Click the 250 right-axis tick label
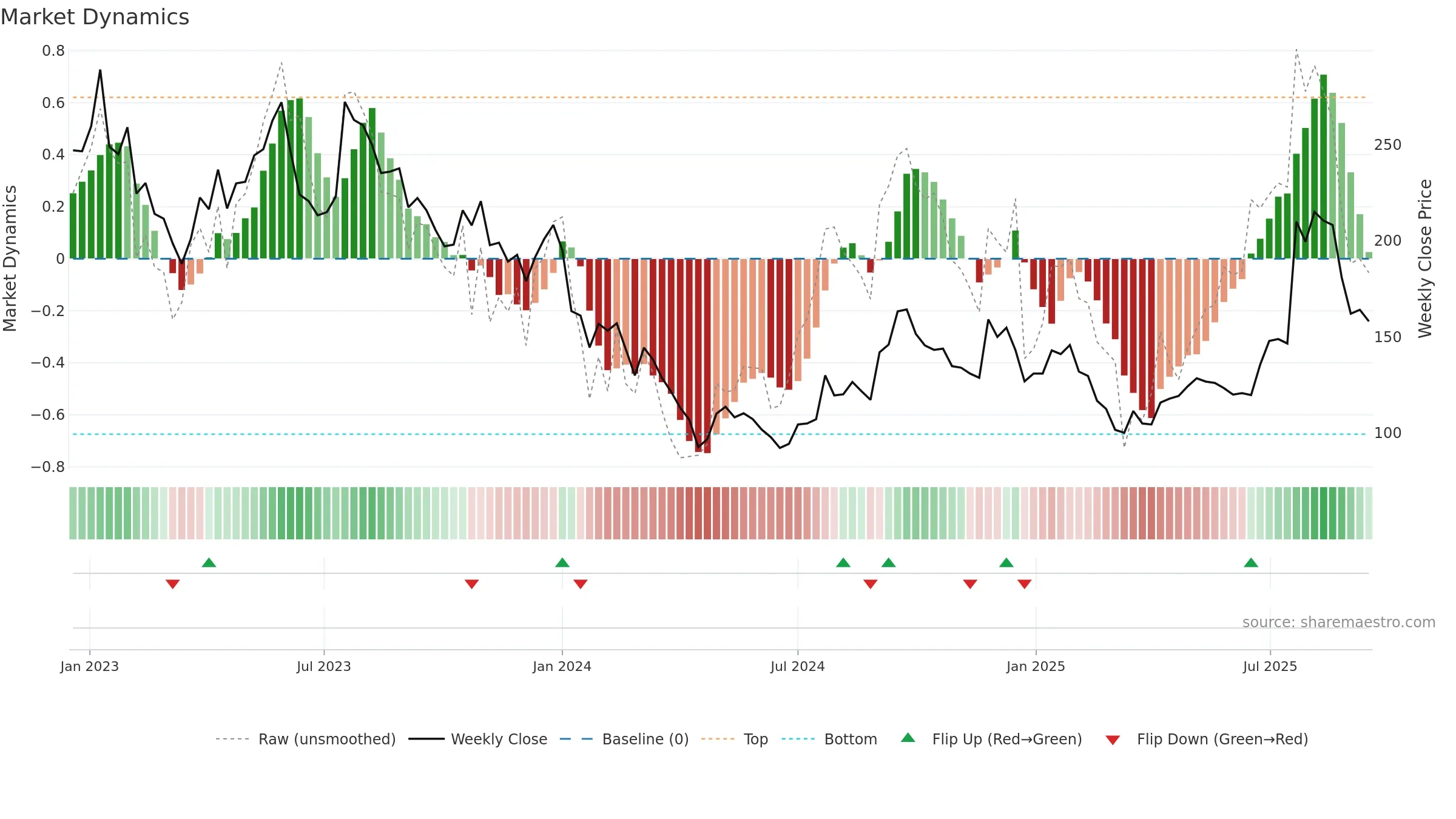Viewport: 1456px width, 819px height. tap(1388, 145)
